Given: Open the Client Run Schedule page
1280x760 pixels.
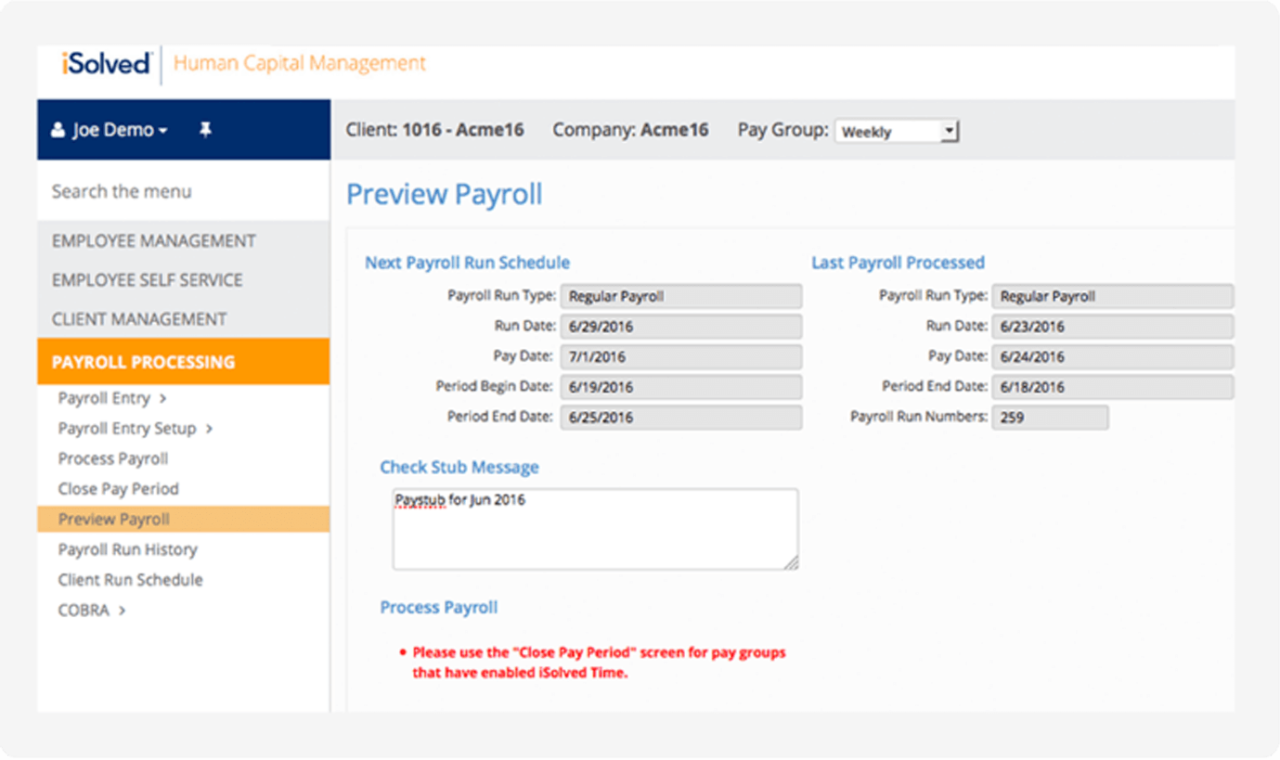Looking at the screenshot, I should [x=129, y=579].
